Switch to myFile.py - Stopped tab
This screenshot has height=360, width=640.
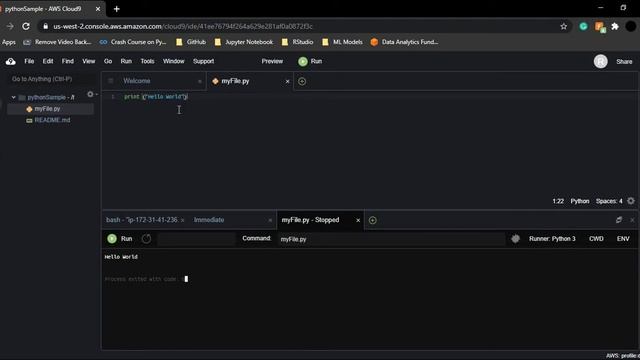(310, 220)
